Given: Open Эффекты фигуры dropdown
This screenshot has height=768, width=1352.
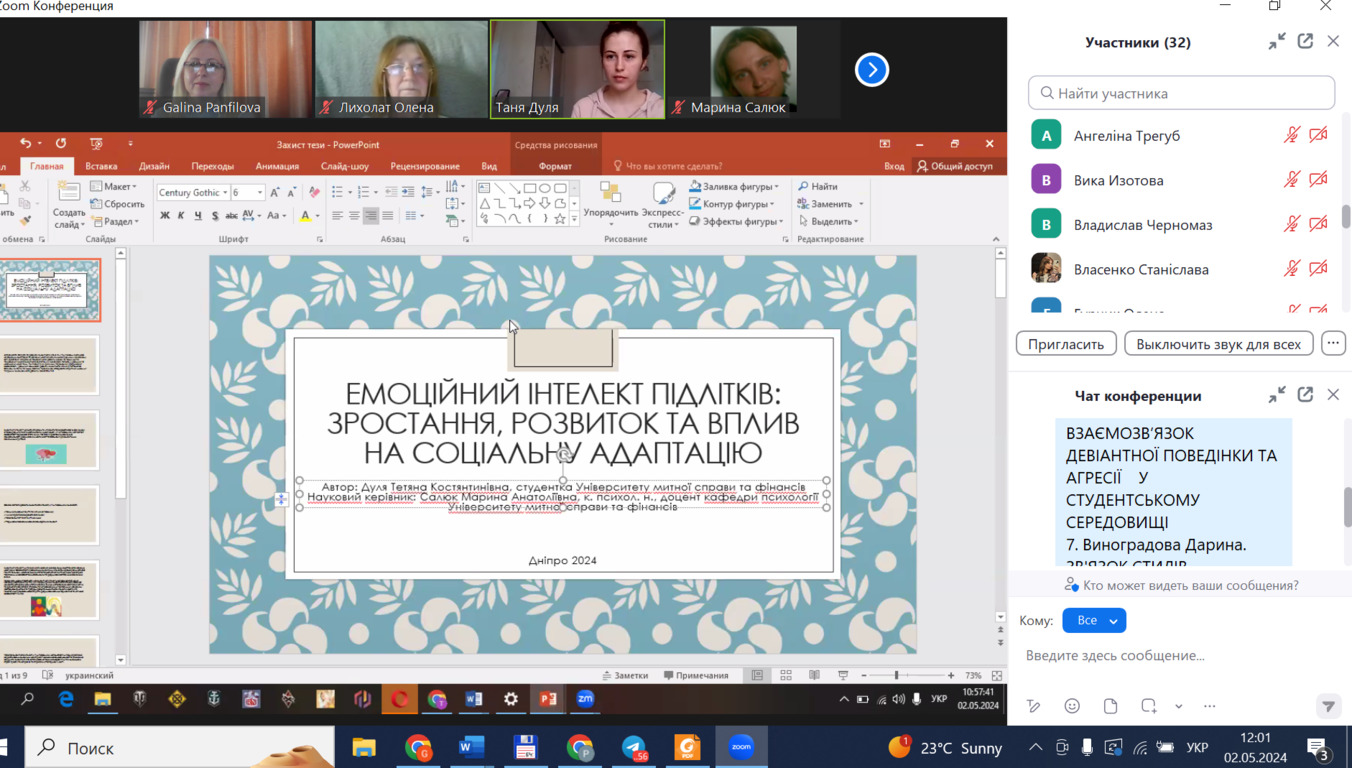Looking at the screenshot, I should (736, 221).
